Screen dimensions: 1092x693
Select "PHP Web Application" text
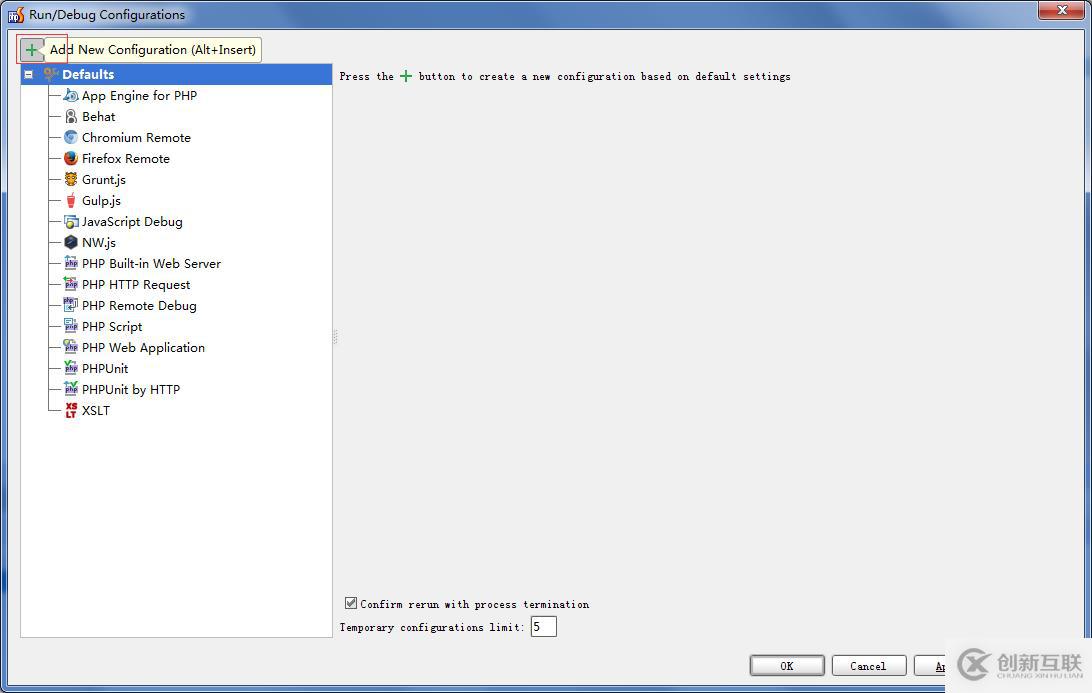(x=143, y=347)
